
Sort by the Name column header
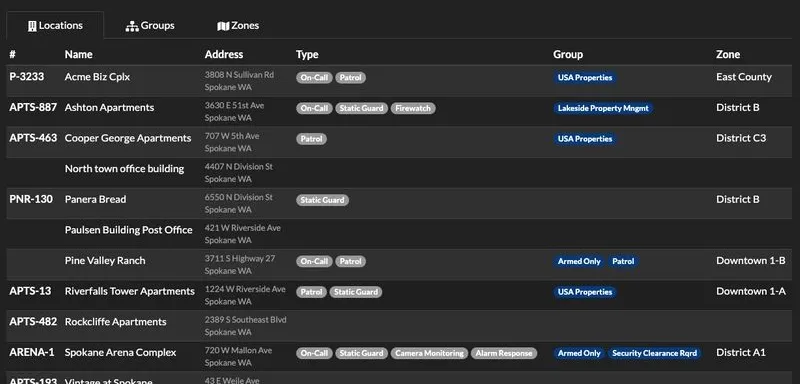(79, 54)
